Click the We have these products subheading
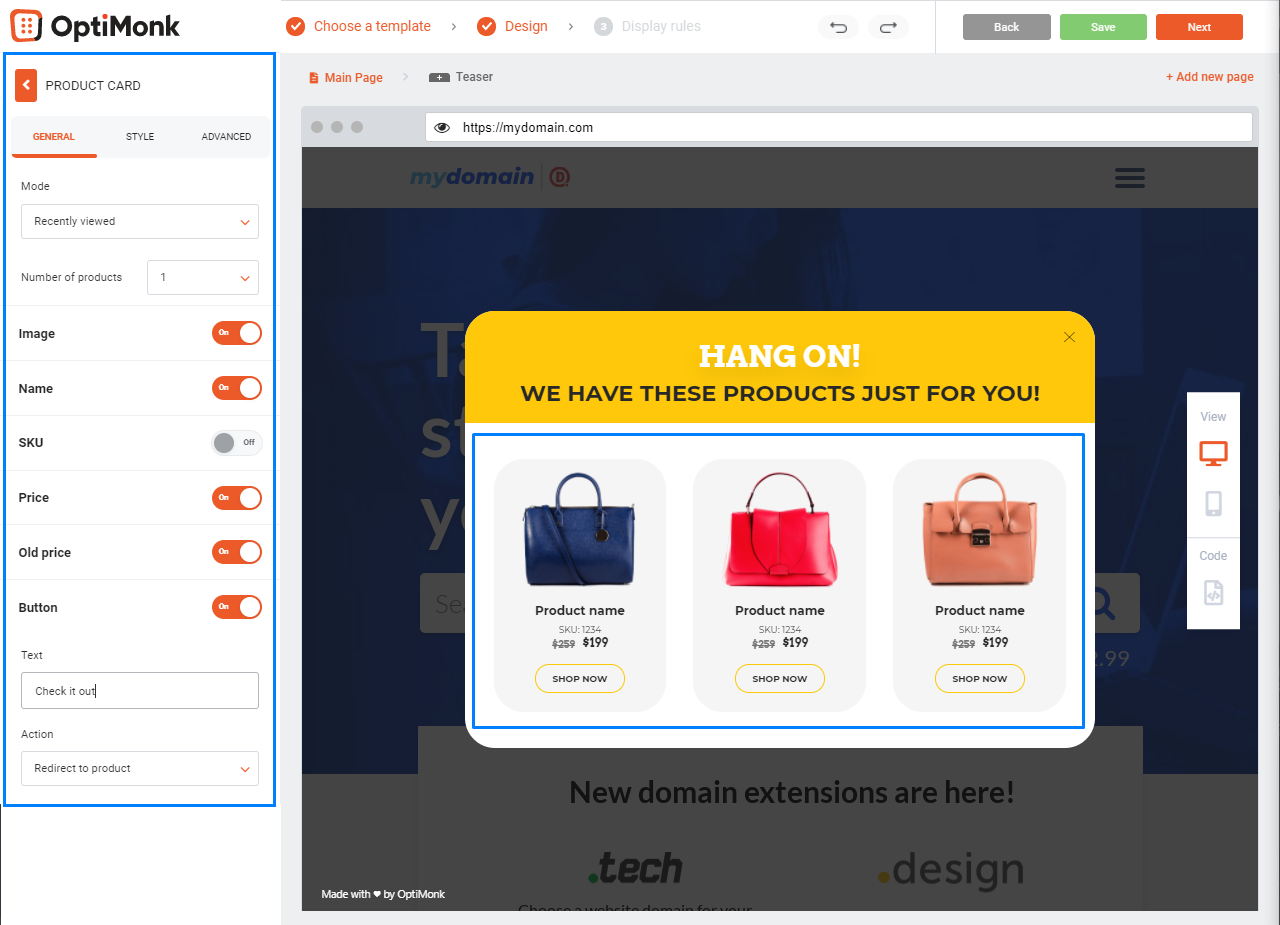The height and width of the screenshot is (925, 1280). coord(780,393)
